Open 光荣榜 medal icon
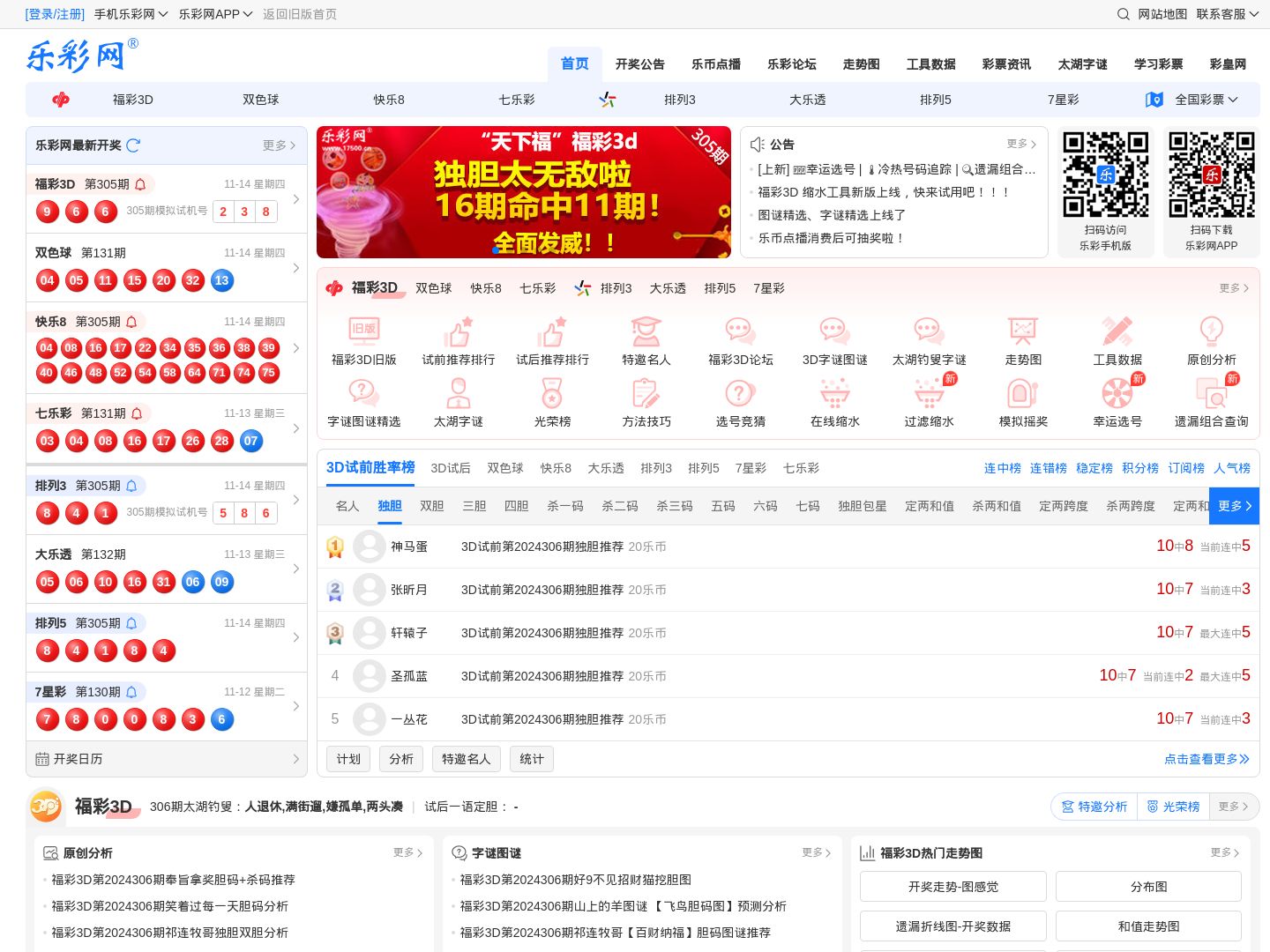The width and height of the screenshot is (1270, 952). (553, 393)
